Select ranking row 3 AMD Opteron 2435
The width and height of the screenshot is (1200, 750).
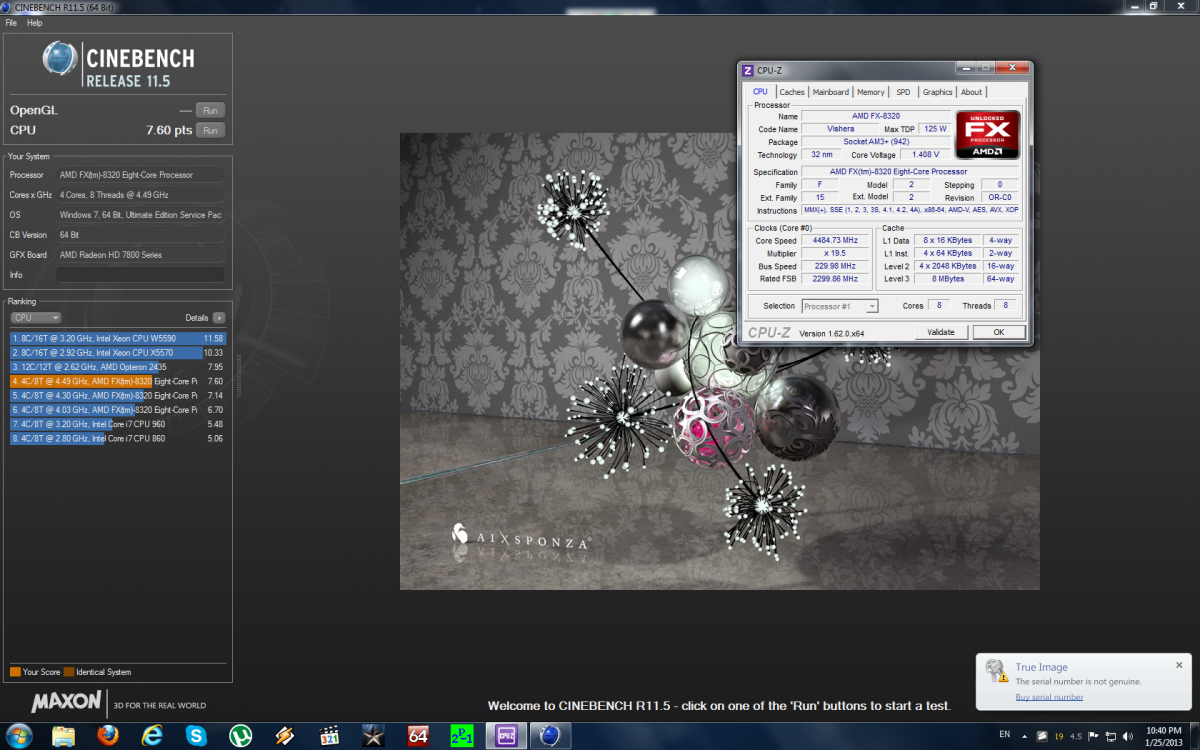click(x=118, y=367)
